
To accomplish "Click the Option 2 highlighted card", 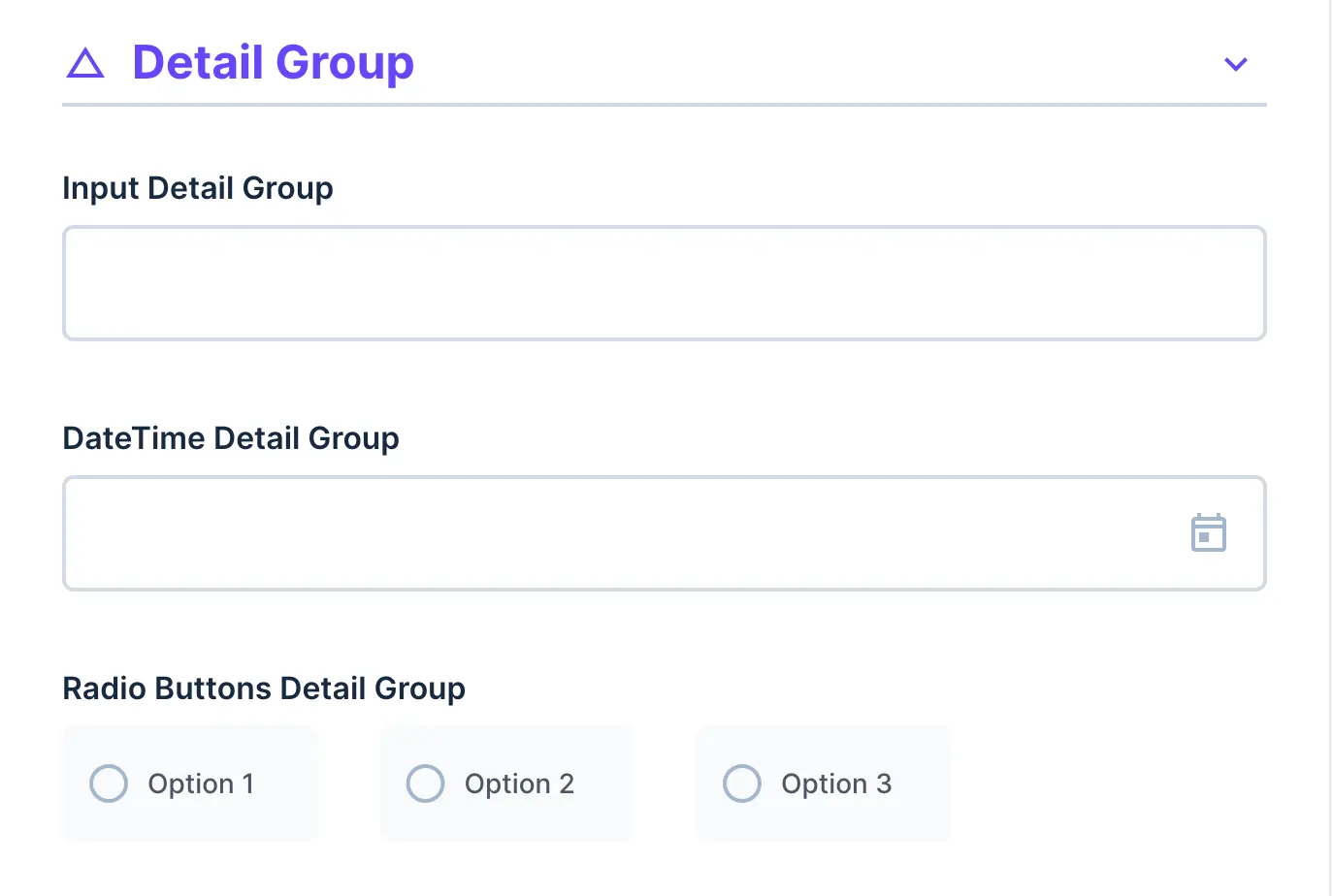I will 505,784.
